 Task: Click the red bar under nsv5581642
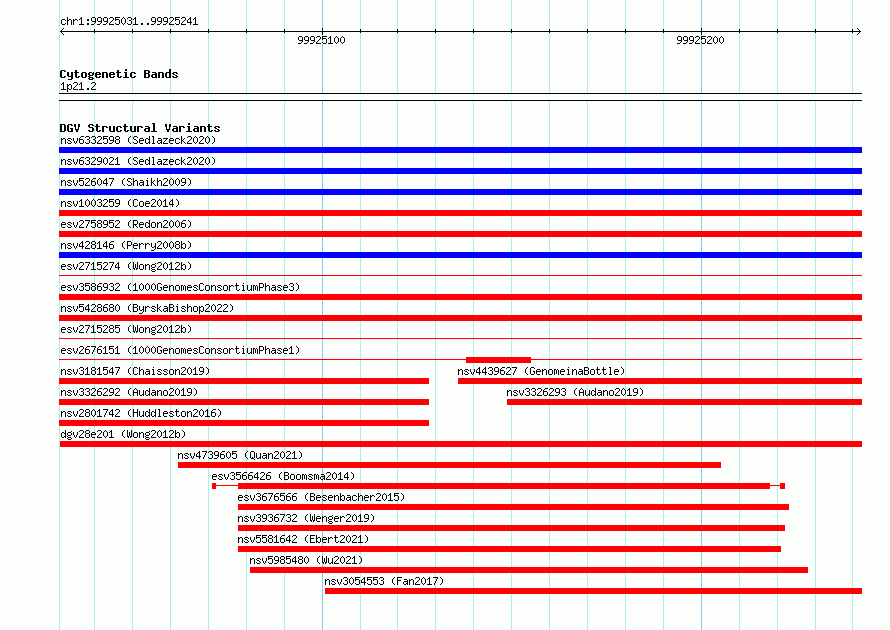click(x=509, y=549)
